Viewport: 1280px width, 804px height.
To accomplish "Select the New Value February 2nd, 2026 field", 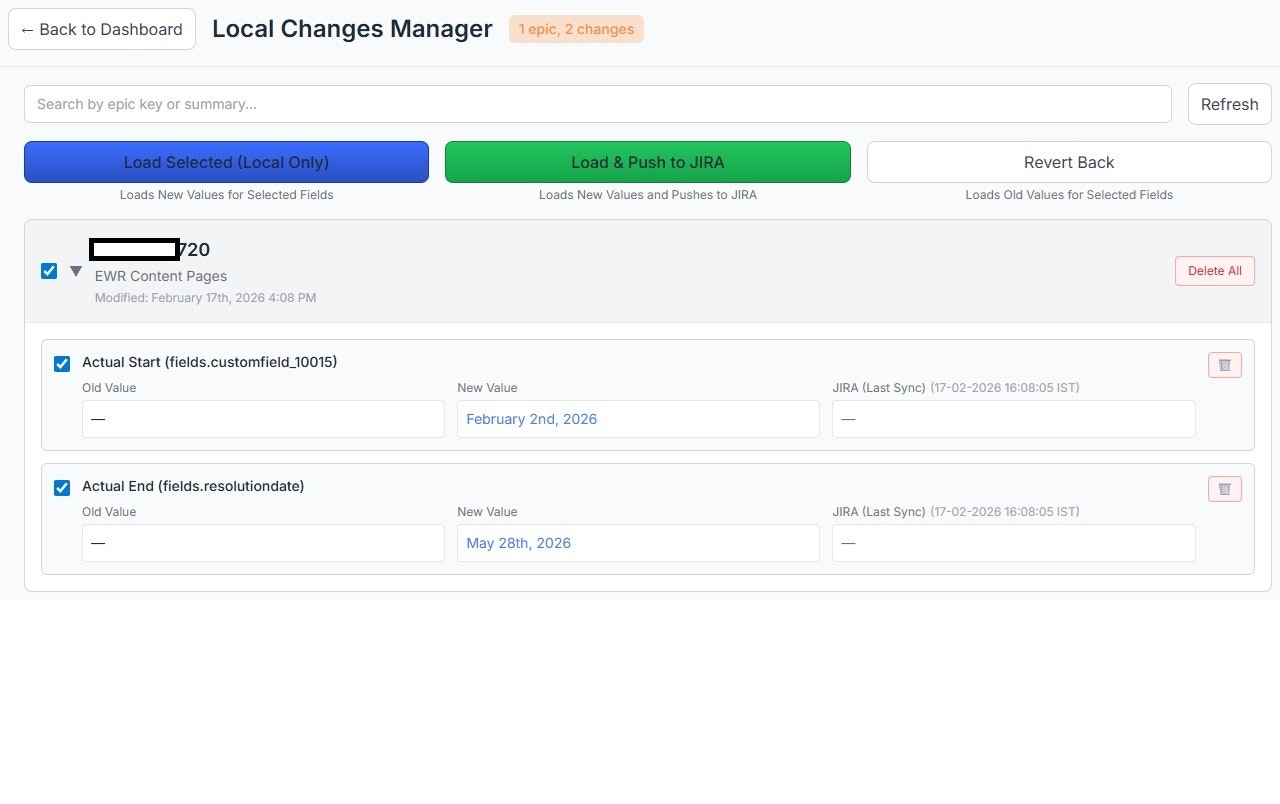I will [638, 419].
